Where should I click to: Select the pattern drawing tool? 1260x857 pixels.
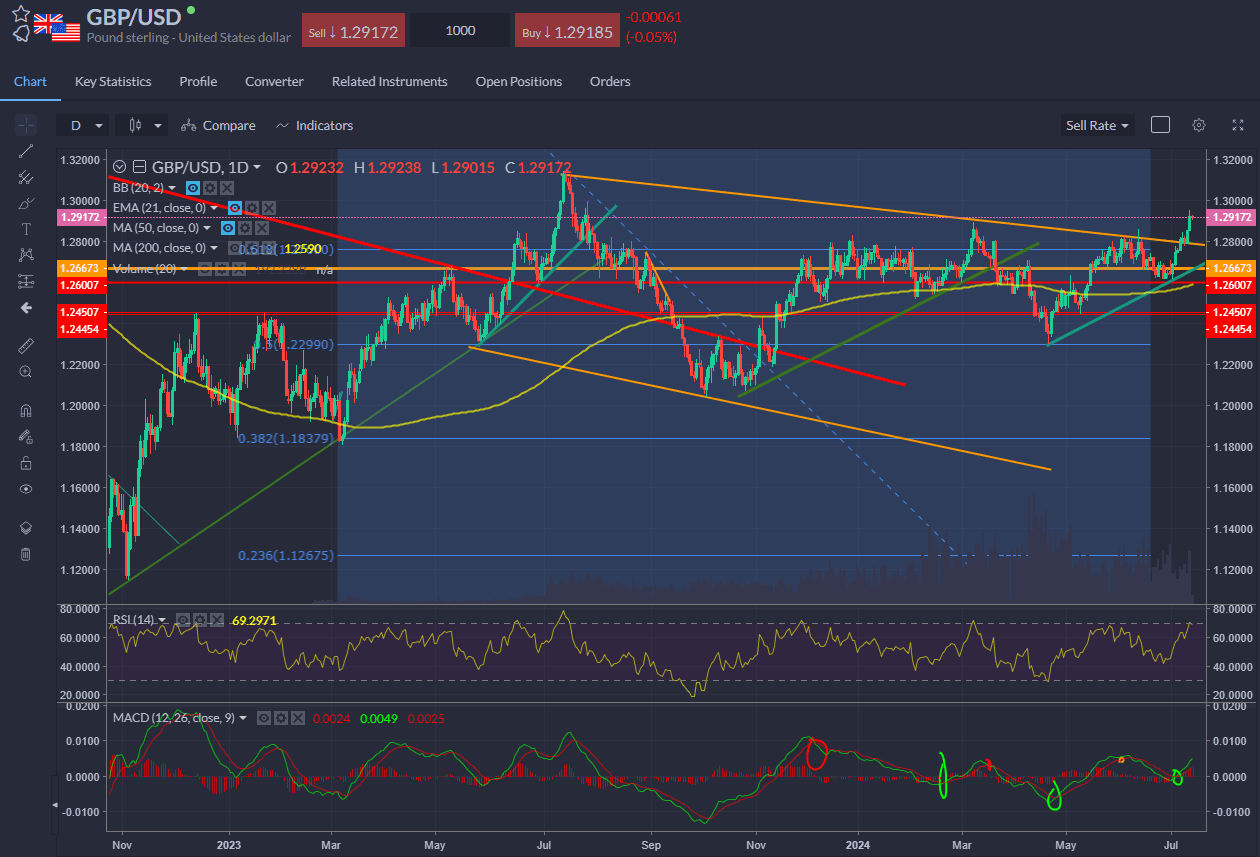pos(26,255)
